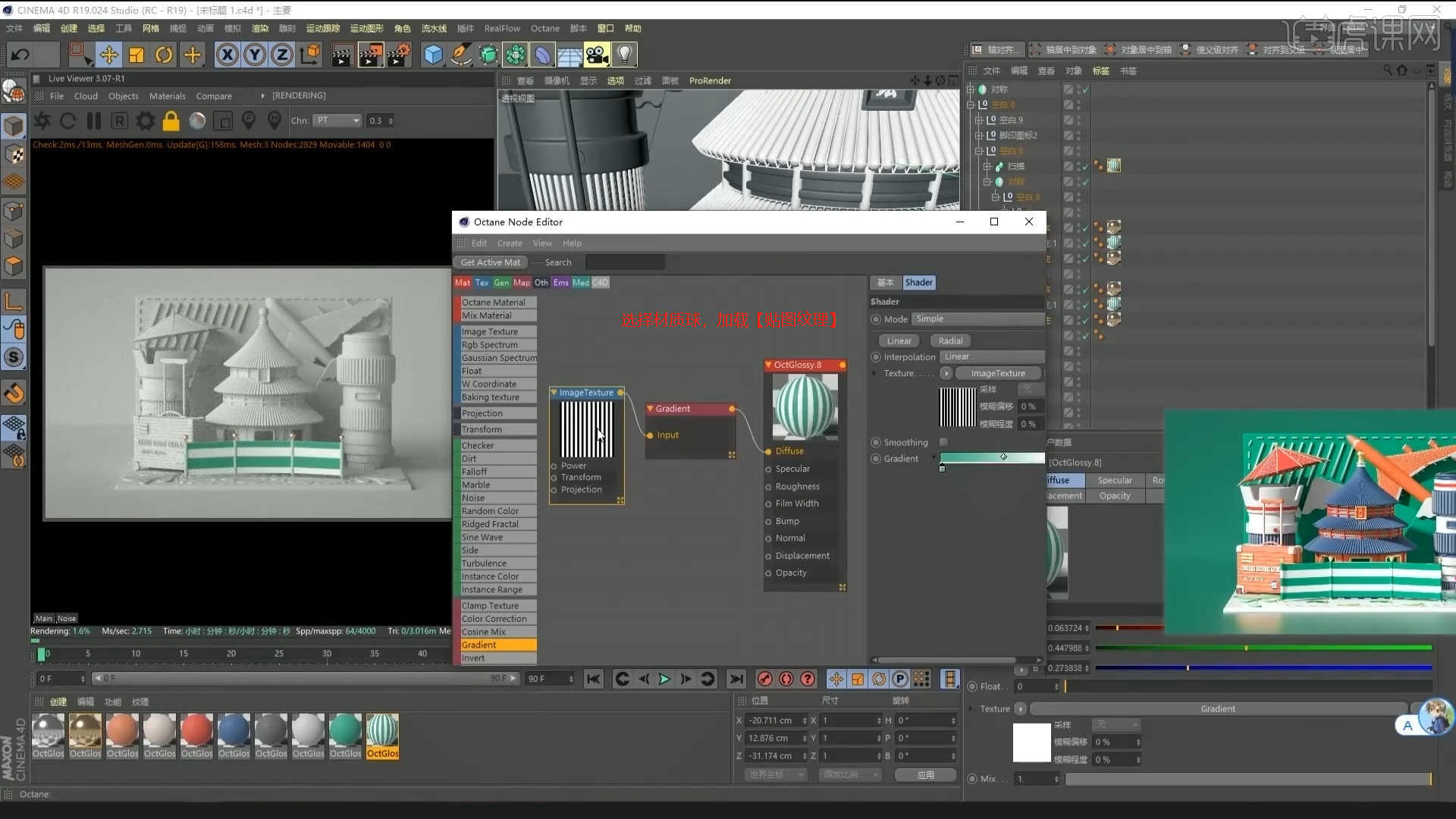The width and height of the screenshot is (1456, 819).
Task: Click the Radial gradient button
Action: (x=950, y=340)
